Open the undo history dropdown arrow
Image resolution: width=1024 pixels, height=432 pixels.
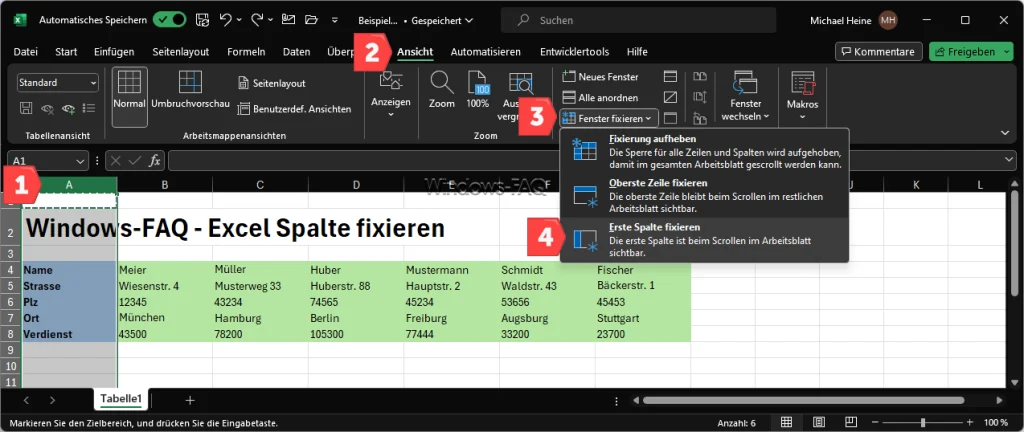pyautogui.click(x=238, y=20)
